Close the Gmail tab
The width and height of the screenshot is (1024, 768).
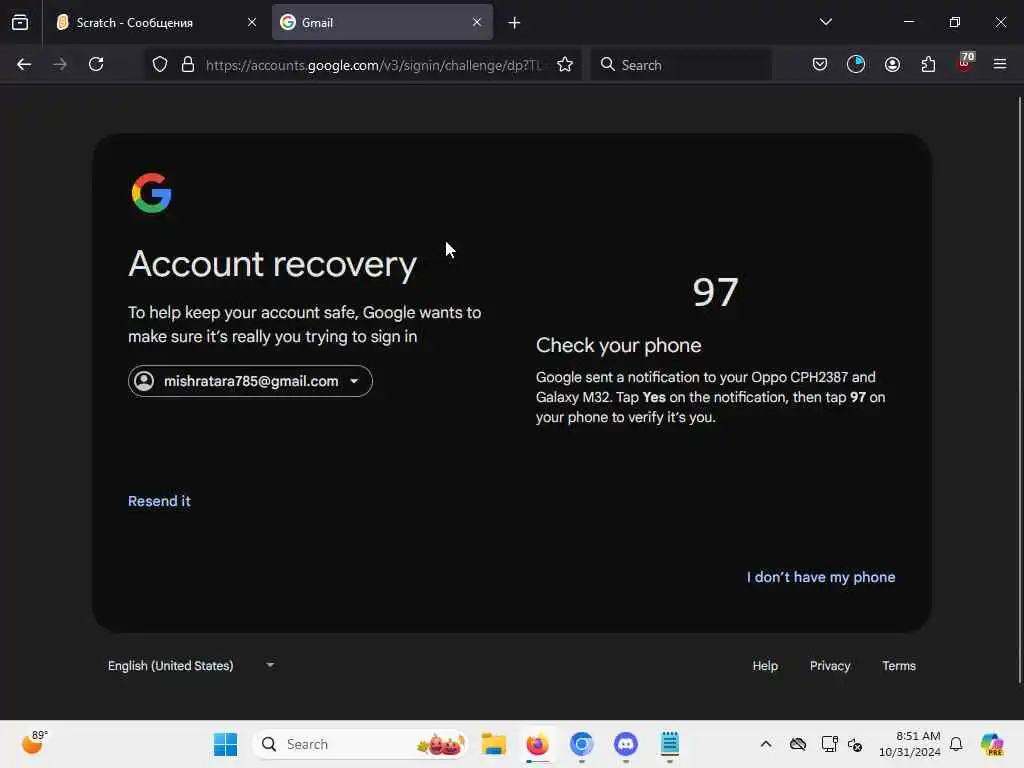477,22
